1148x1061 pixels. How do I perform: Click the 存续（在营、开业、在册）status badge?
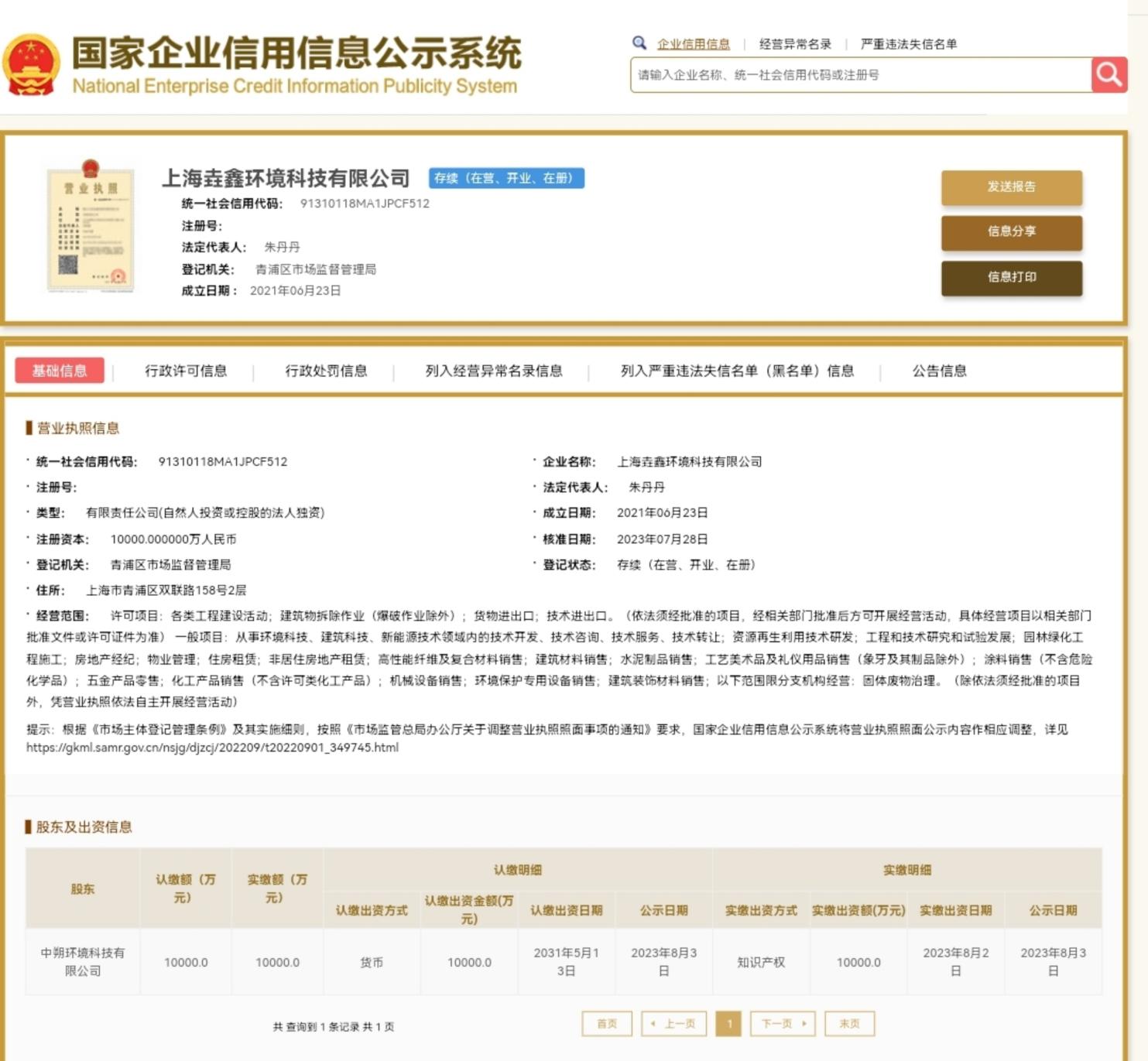(x=506, y=178)
